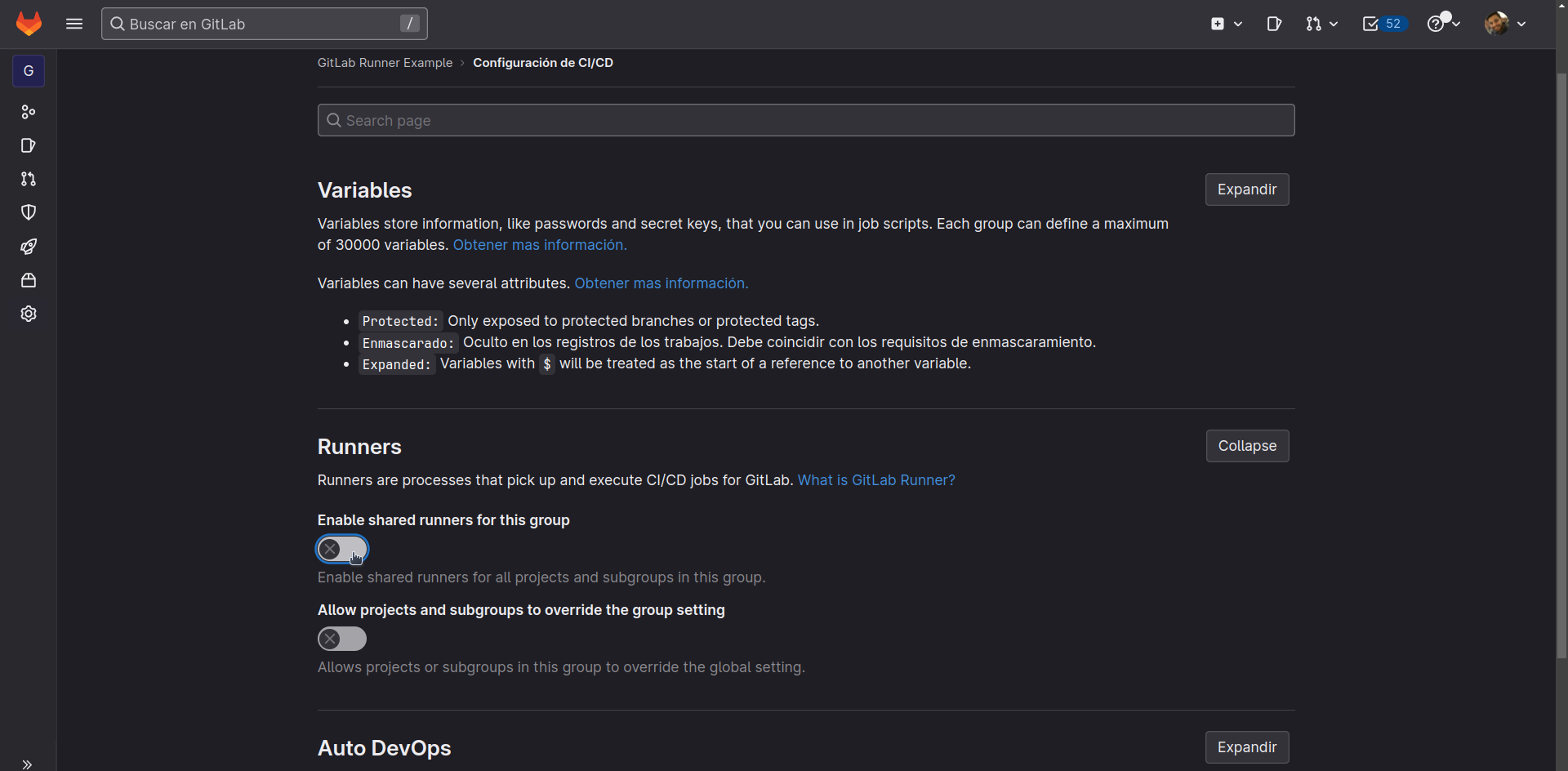
Task: Open GitLab Runner Example breadcrumb
Action: coord(385,63)
